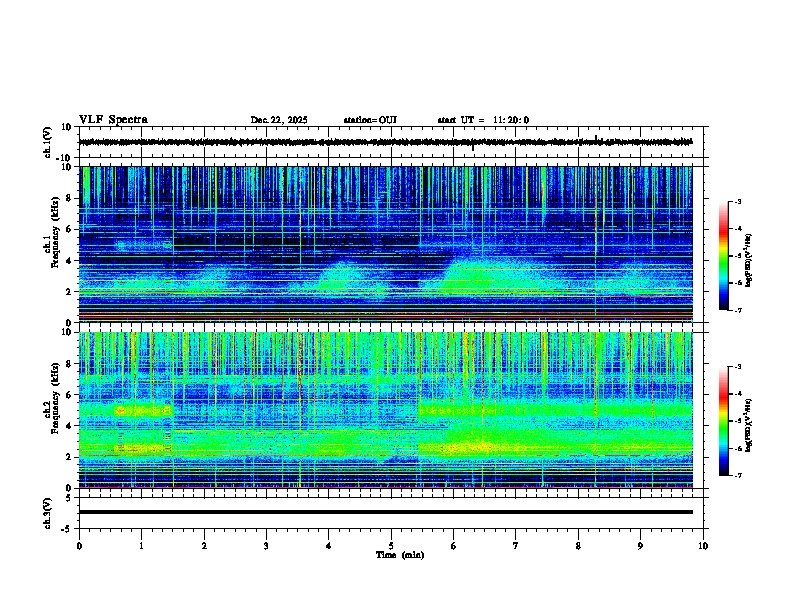Click the time axis tick label "7"
The height and width of the screenshot is (612, 792).
pyautogui.click(x=516, y=546)
